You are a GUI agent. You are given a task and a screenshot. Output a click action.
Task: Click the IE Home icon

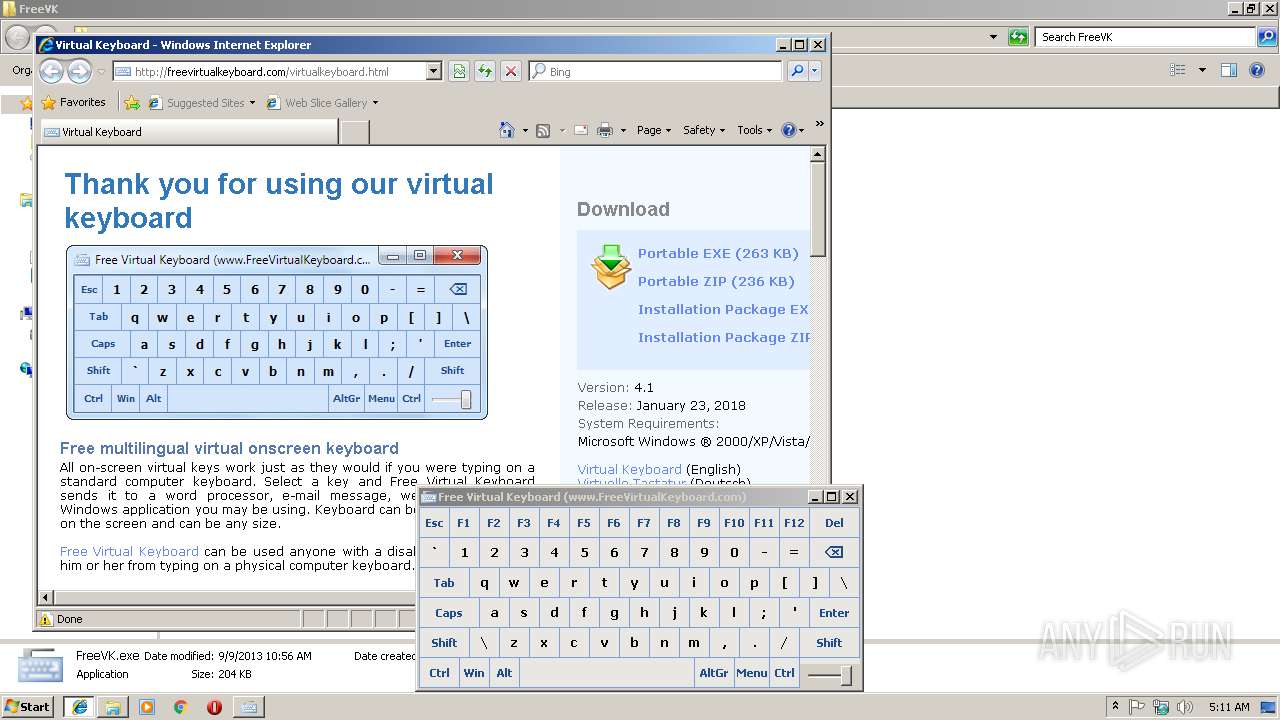pos(507,130)
